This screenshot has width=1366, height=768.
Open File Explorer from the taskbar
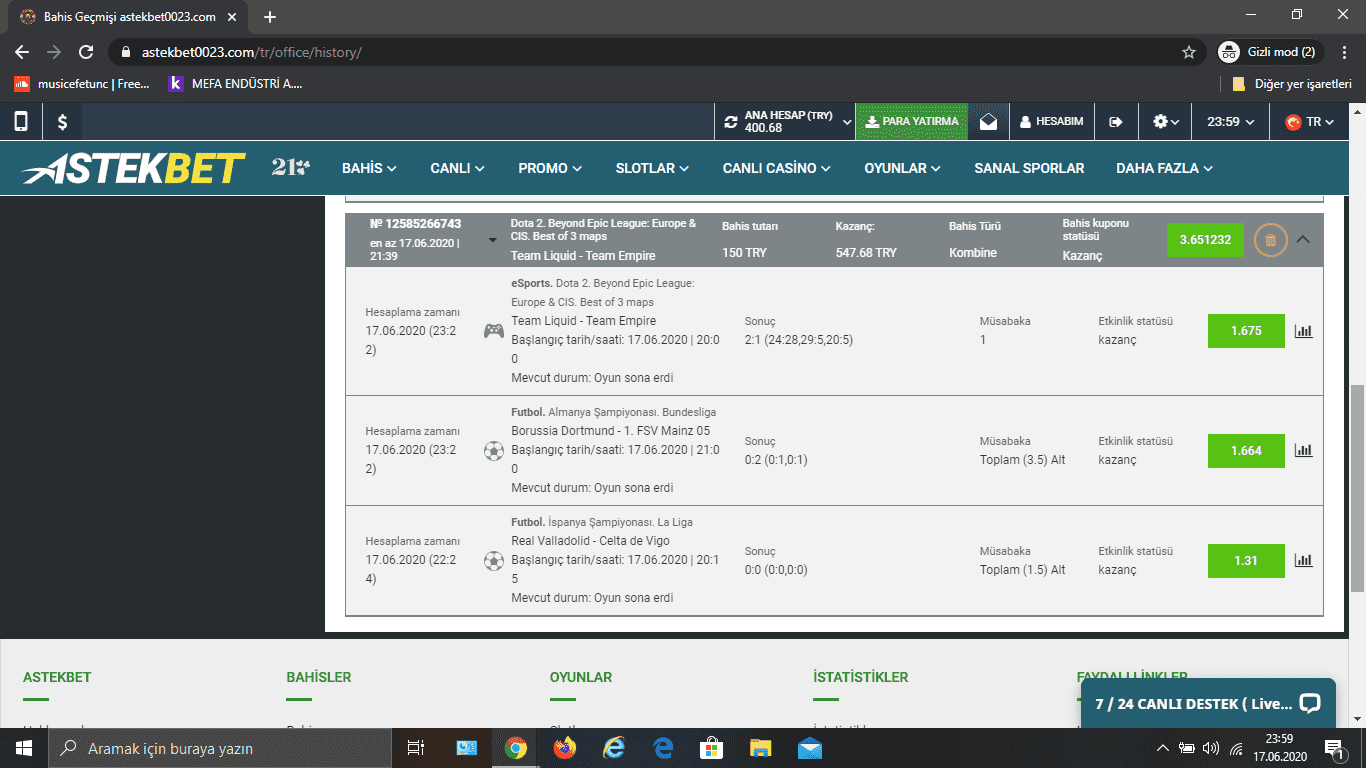point(761,748)
